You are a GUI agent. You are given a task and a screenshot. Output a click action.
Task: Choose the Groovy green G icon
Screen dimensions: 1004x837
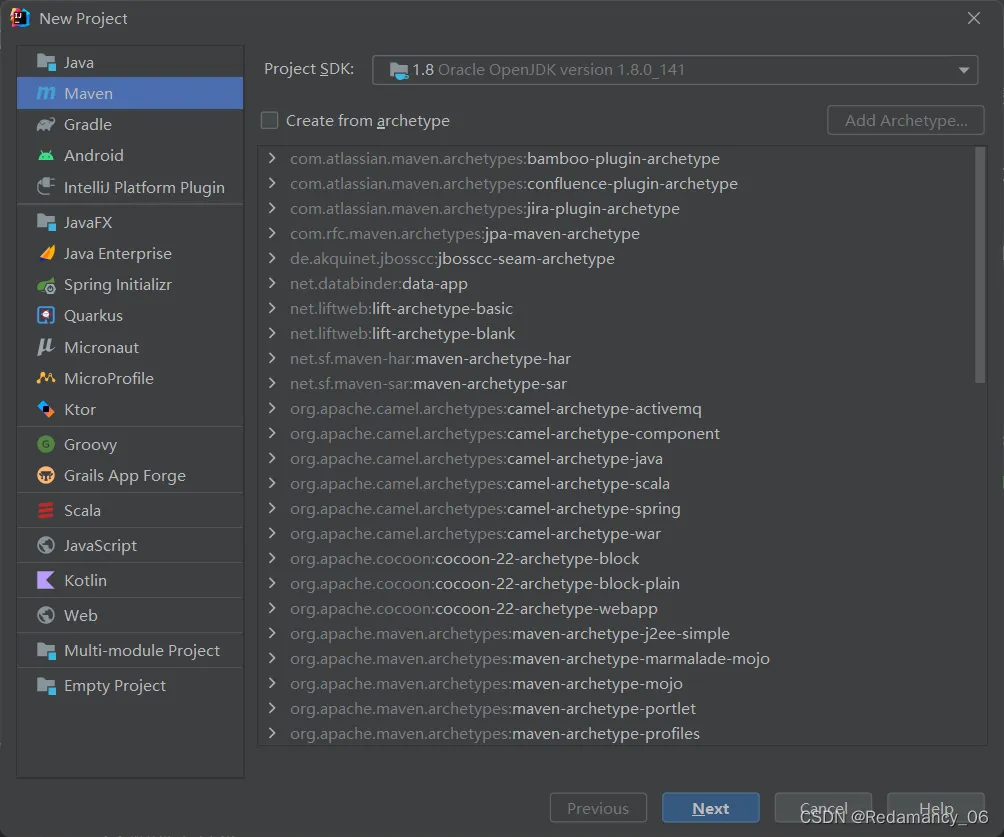46,444
